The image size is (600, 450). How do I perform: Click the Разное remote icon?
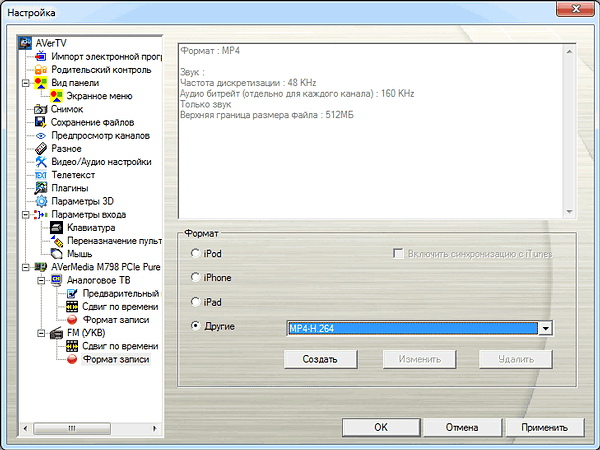tap(41, 148)
